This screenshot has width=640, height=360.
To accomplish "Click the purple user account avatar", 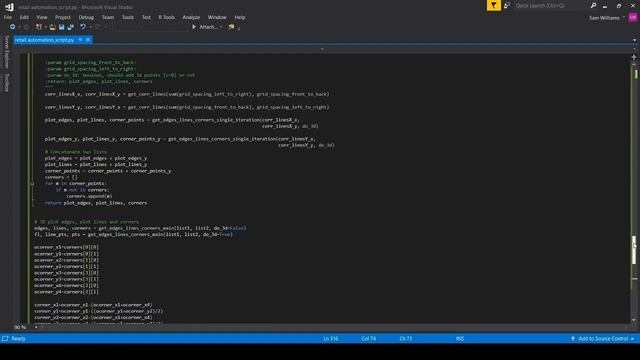I will coord(633,18).
